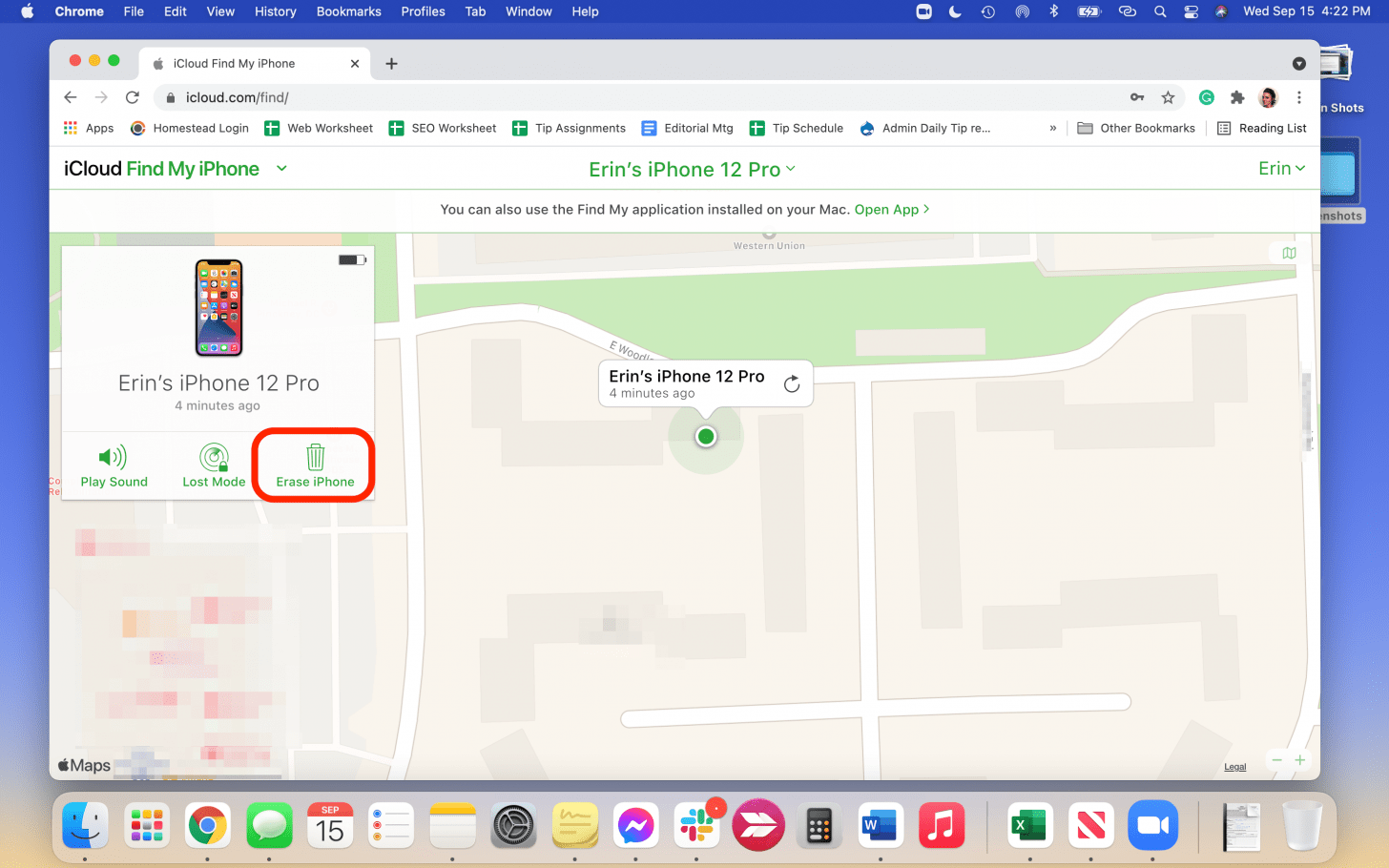
Task: Activate Lost Mode for the iPhone
Action: [214, 466]
